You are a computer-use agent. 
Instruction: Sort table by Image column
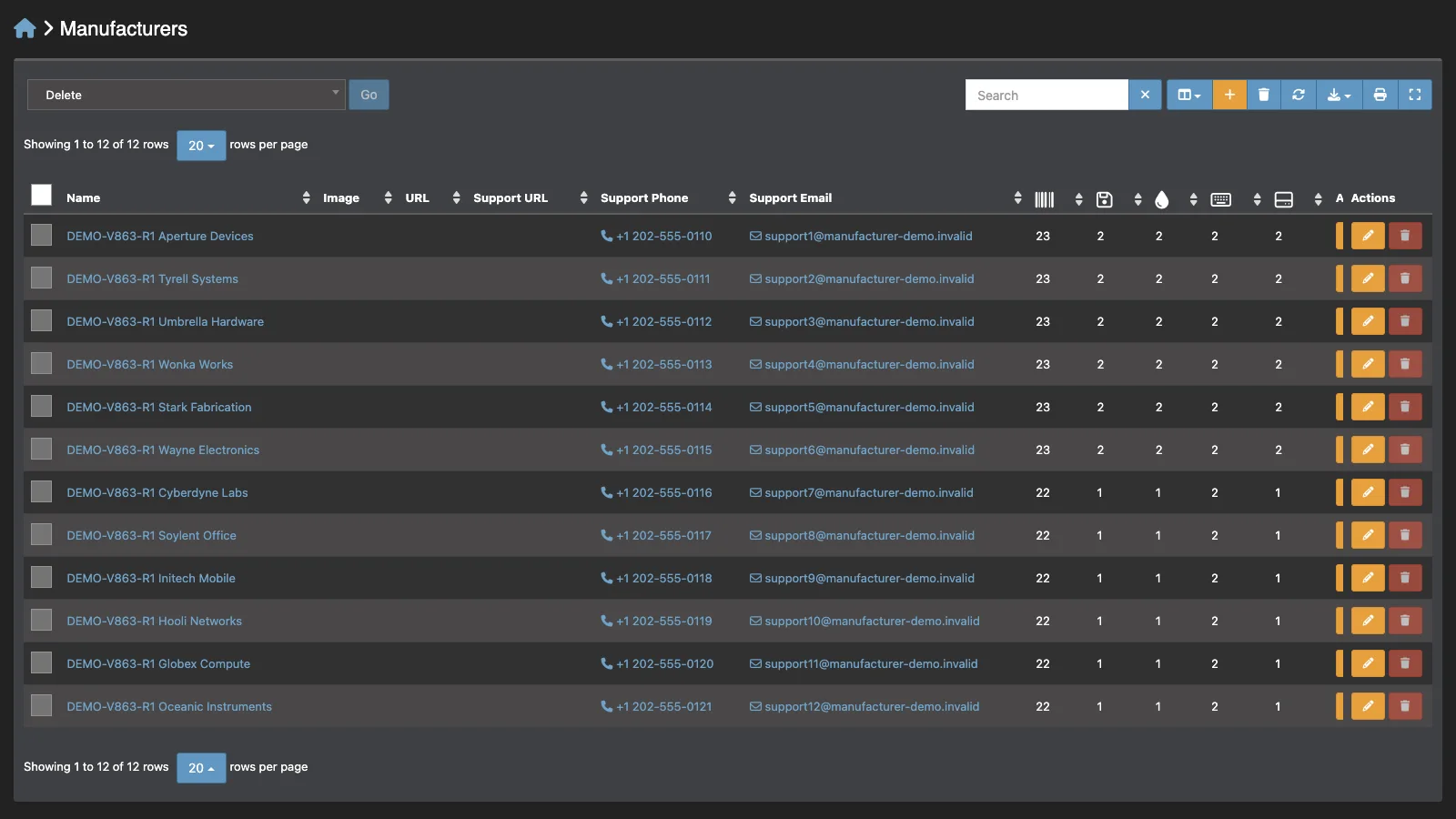pos(341,198)
